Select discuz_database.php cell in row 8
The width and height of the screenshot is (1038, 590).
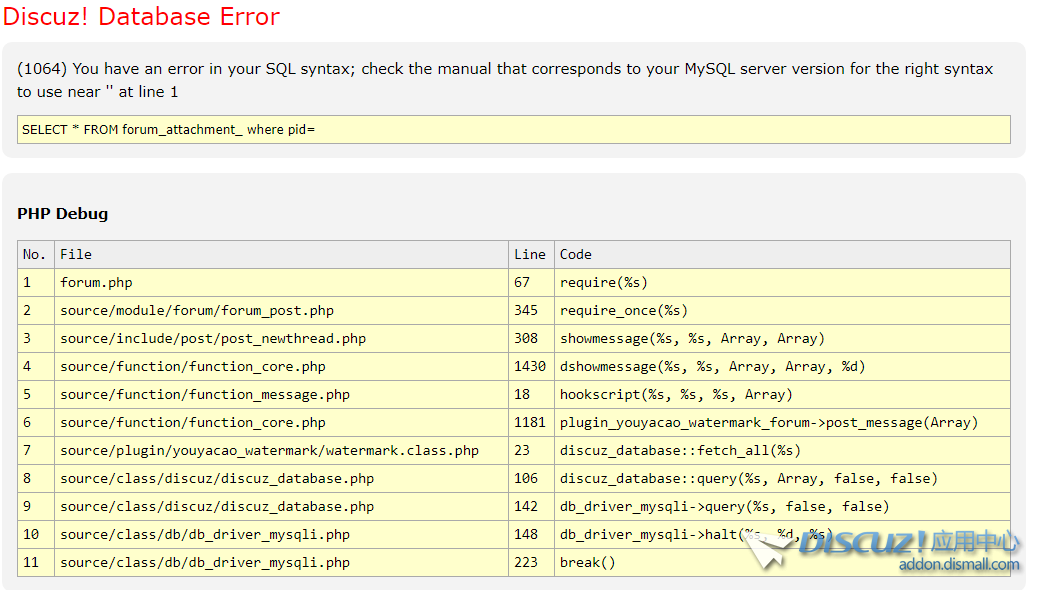281,478
